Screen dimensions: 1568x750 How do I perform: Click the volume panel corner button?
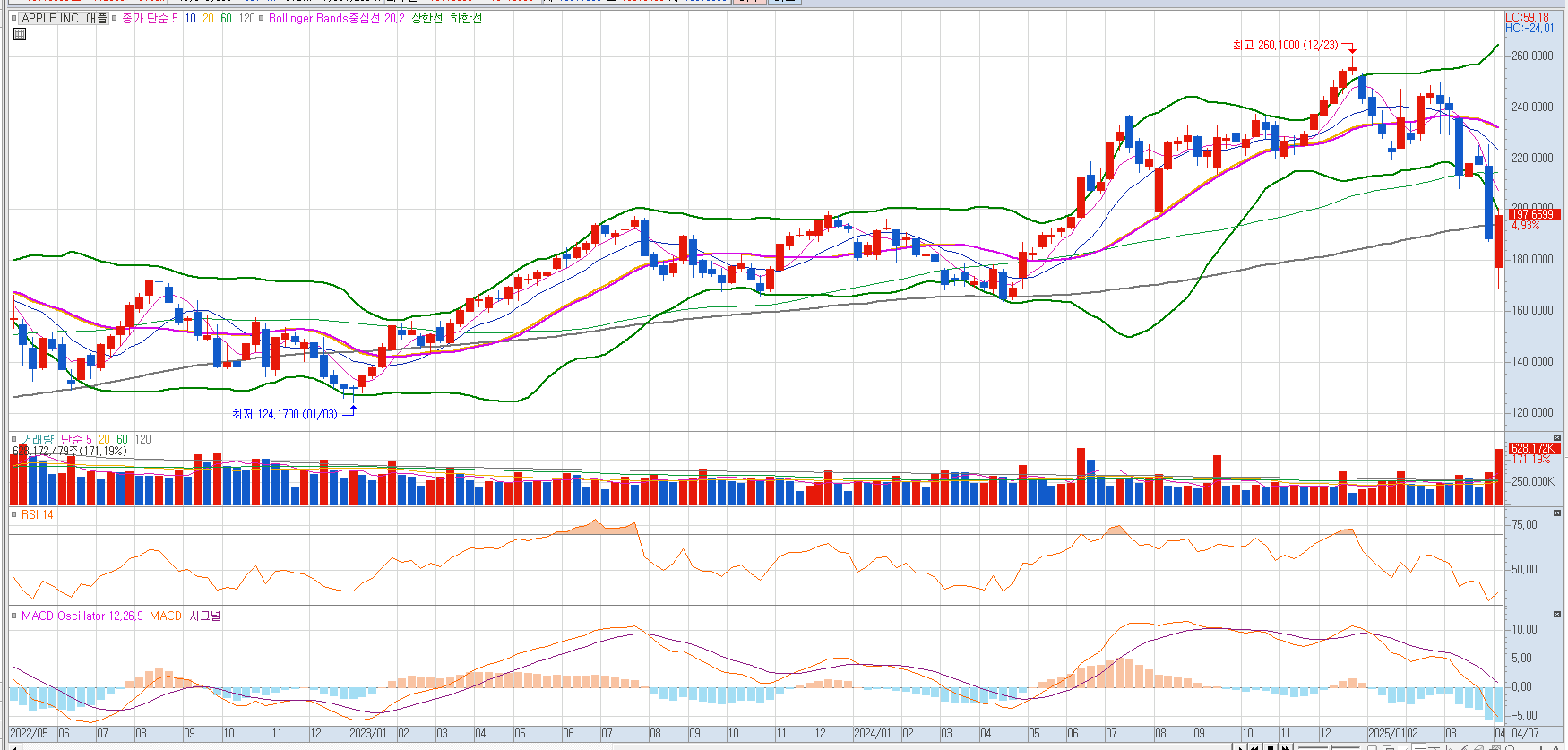(x=1557, y=437)
